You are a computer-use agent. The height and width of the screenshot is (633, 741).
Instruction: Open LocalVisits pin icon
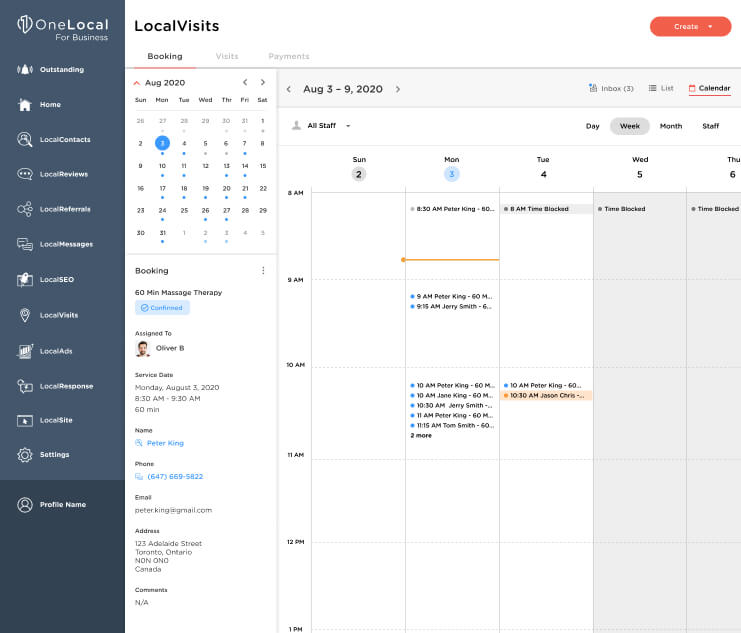tap(25, 315)
